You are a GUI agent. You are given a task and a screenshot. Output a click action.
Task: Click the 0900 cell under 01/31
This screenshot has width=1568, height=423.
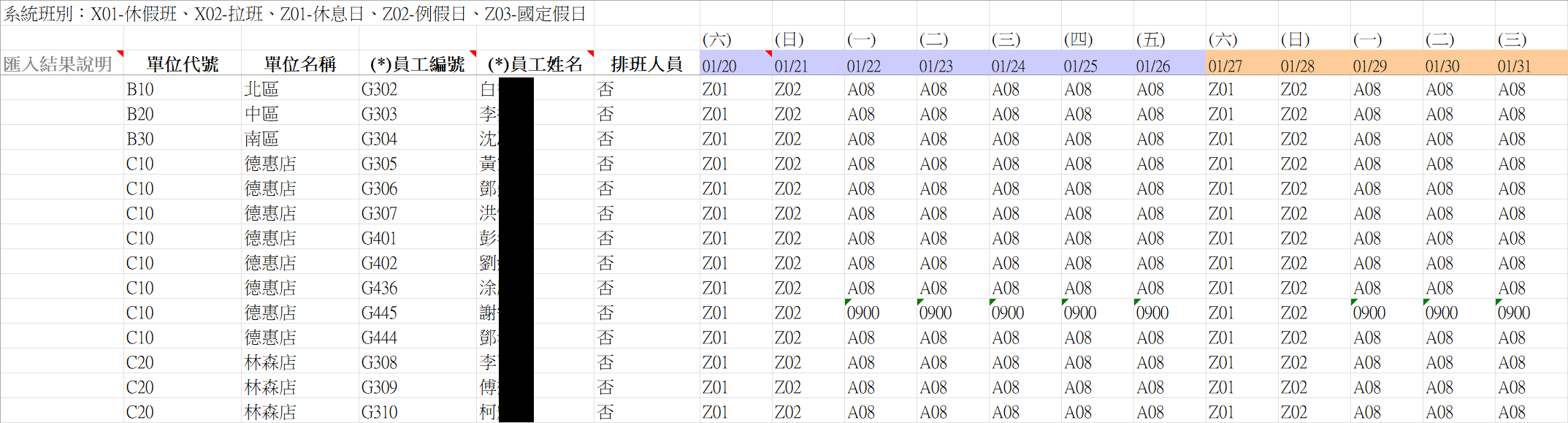[1514, 313]
